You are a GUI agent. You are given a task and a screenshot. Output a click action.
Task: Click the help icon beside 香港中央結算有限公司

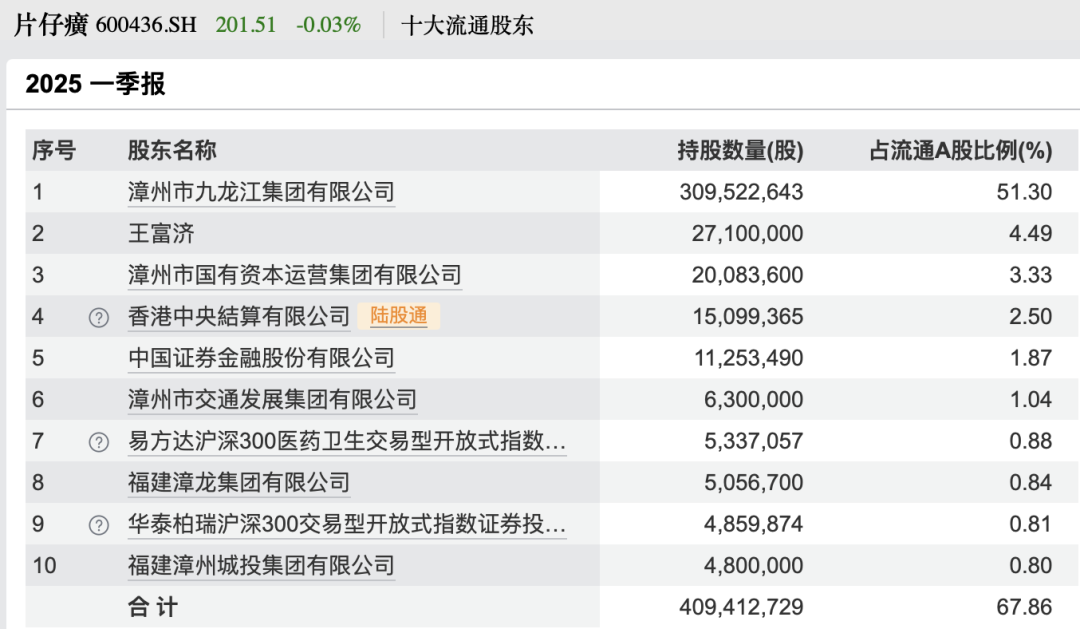point(98,317)
